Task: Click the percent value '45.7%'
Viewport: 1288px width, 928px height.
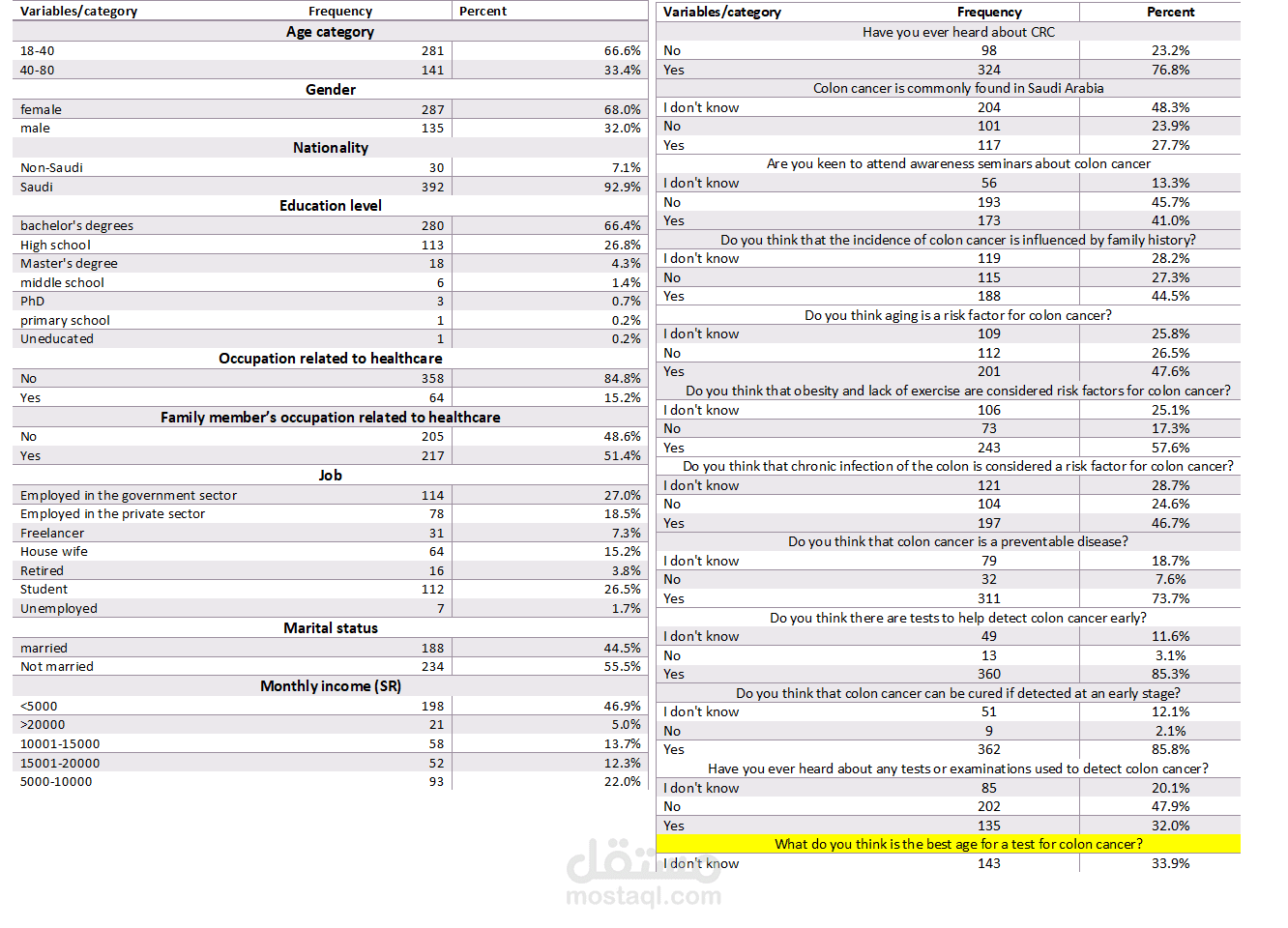Action: [x=1170, y=202]
